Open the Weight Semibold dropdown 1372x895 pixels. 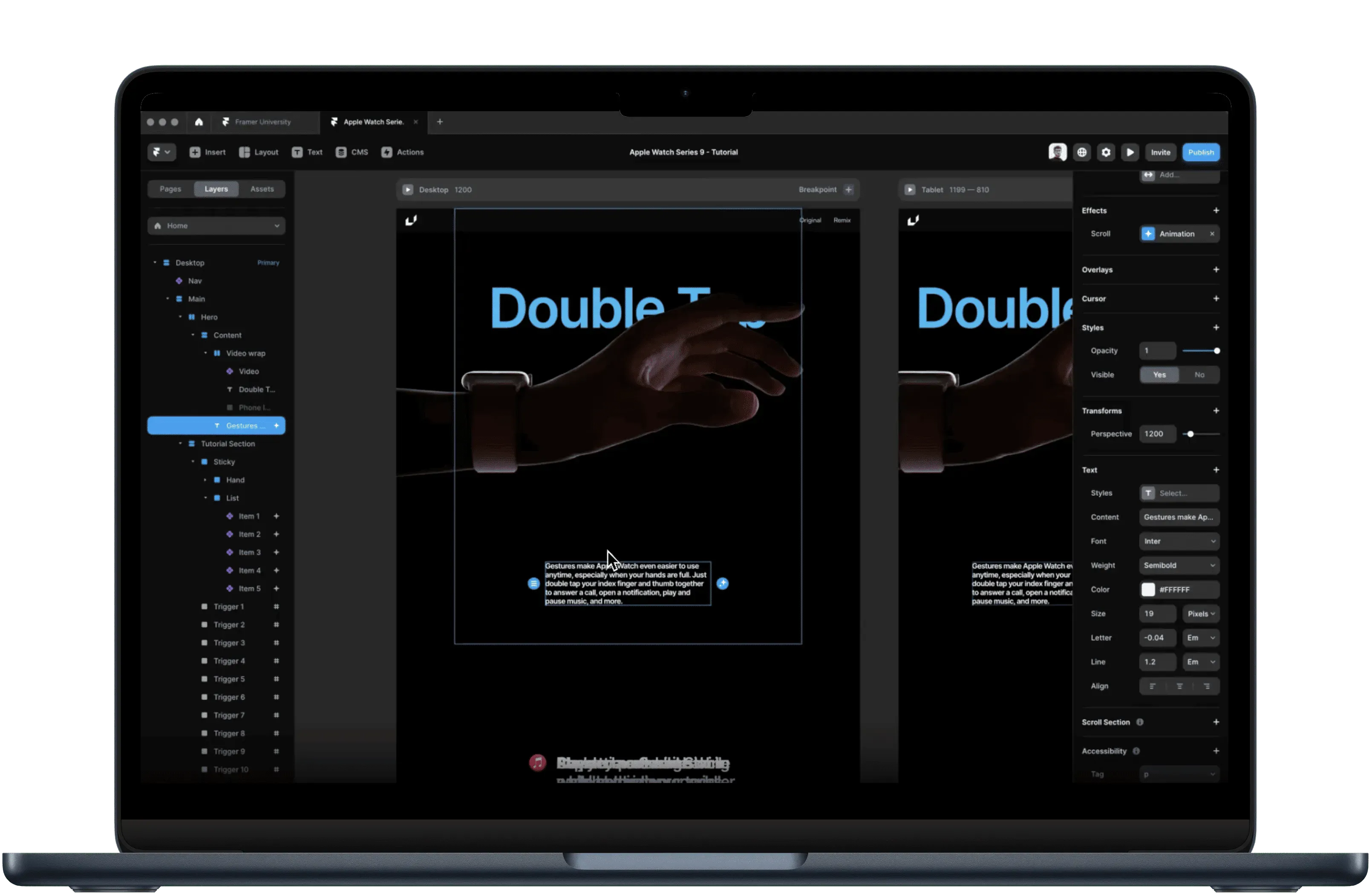point(1179,566)
